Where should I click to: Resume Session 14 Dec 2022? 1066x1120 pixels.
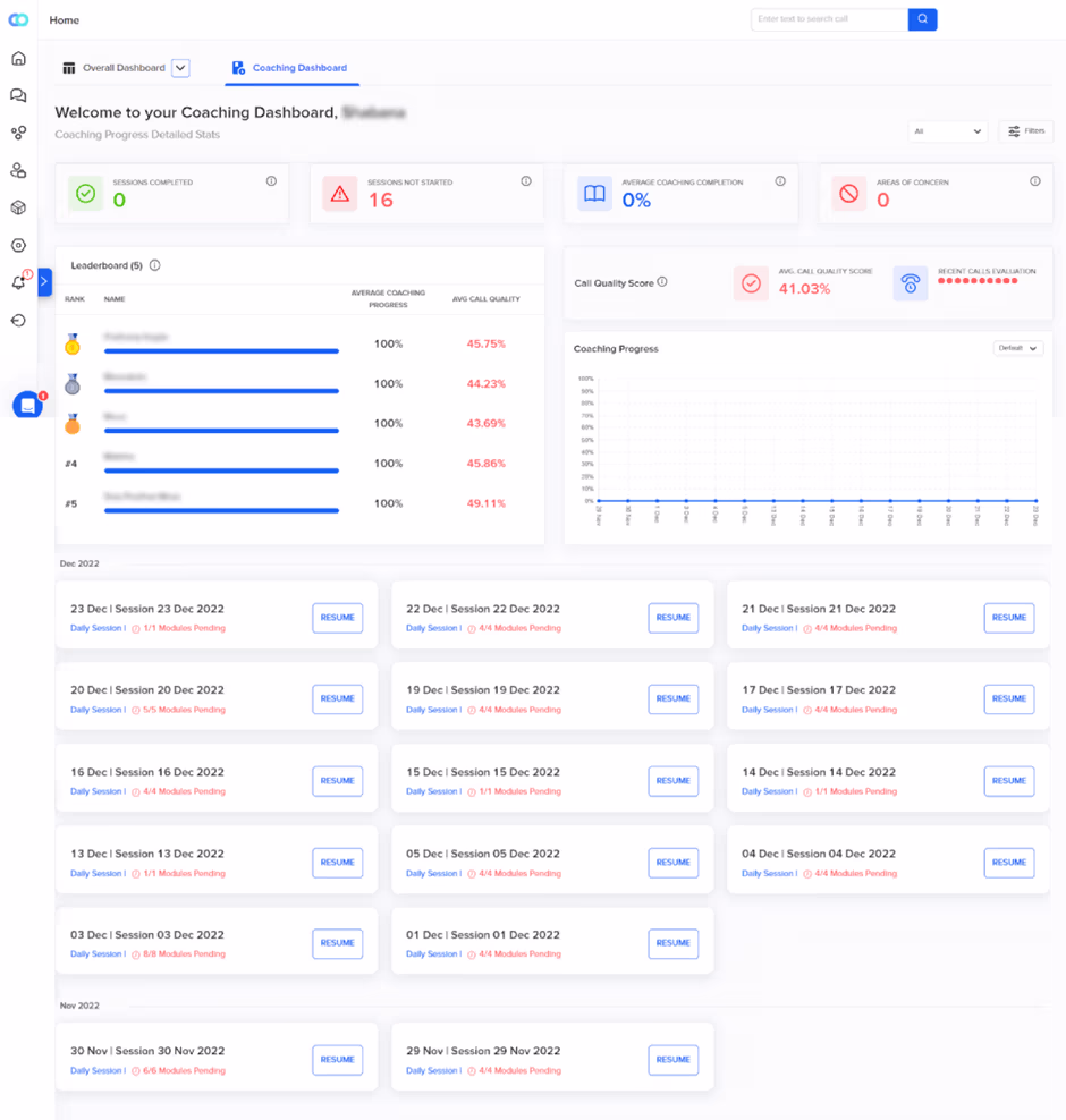pos(1009,781)
